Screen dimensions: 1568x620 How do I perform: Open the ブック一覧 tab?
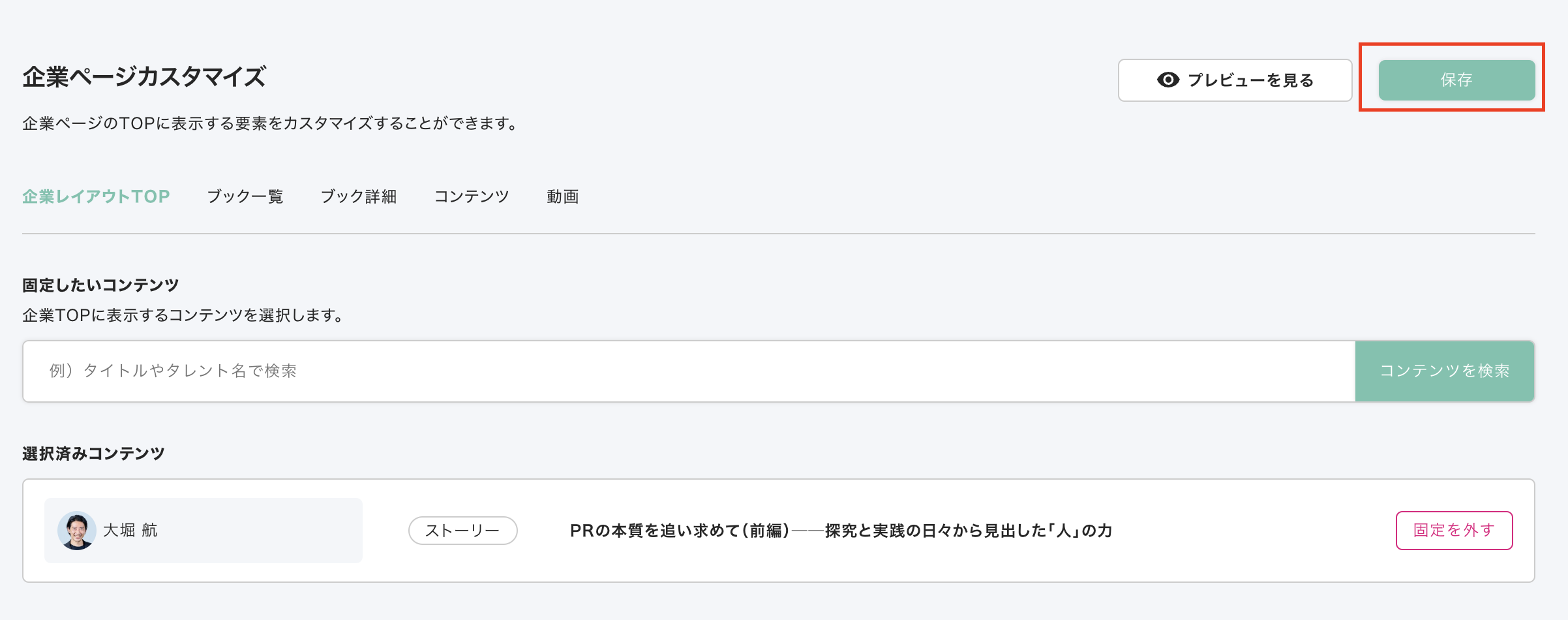coord(245,196)
